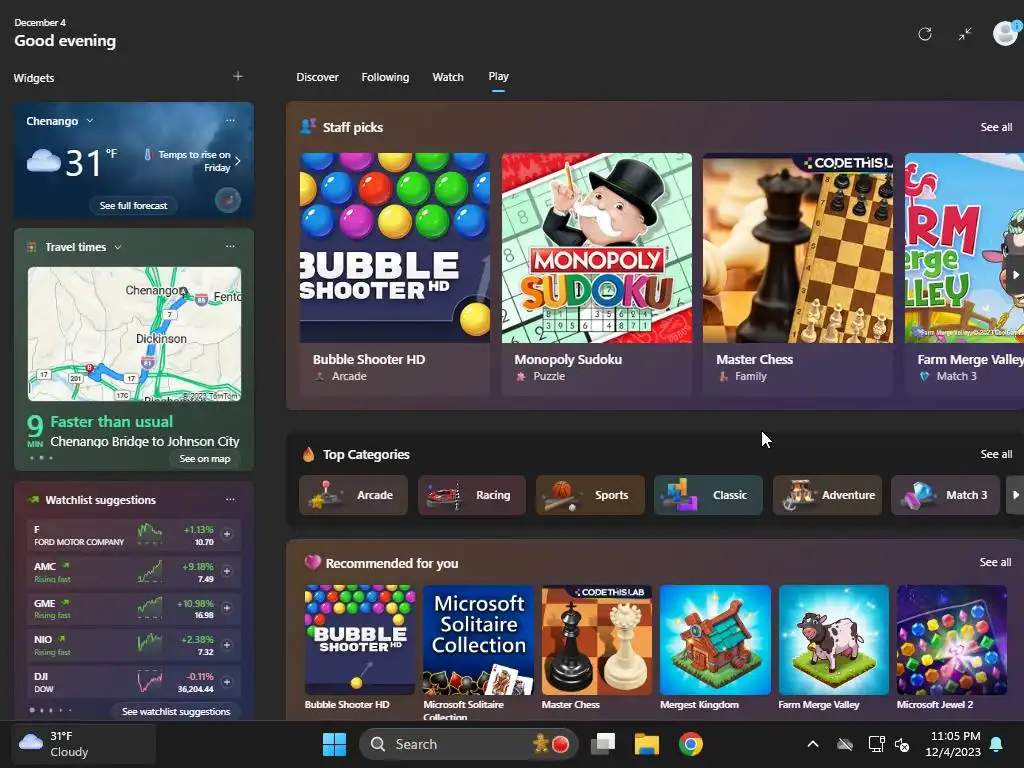Add NIO stock to watchlist
The image size is (1024, 768).
[x=227, y=645]
